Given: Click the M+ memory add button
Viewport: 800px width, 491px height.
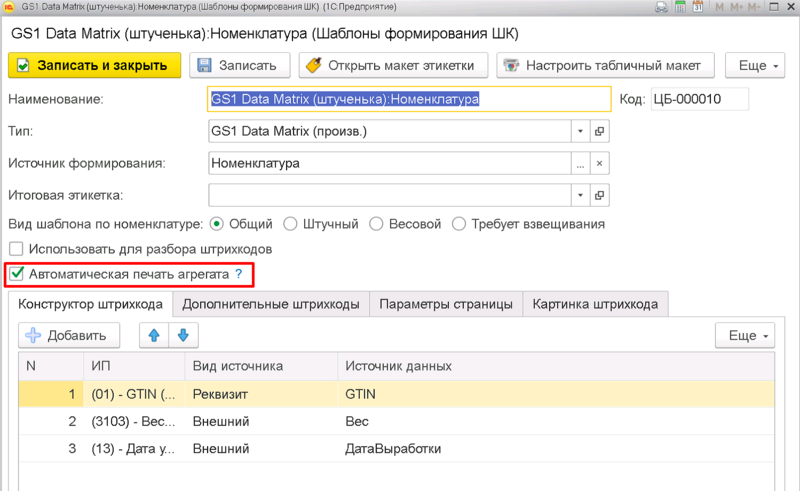Looking at the screenshot, I should 737,7.
